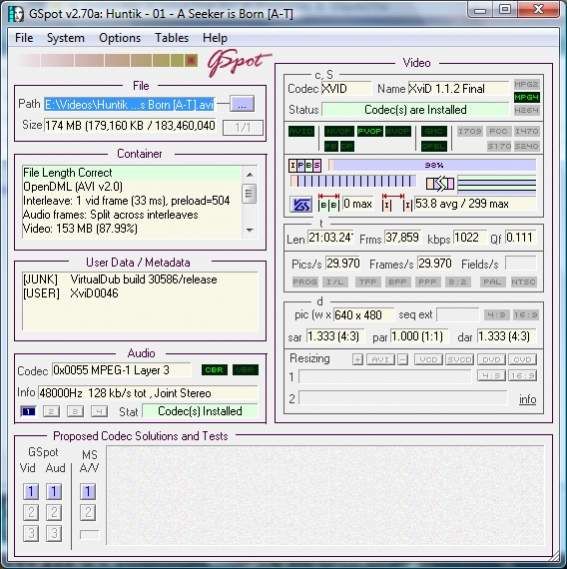567x569 pixels.
Task: Click the AVI button in Resizing
Action: pos(380,360)
